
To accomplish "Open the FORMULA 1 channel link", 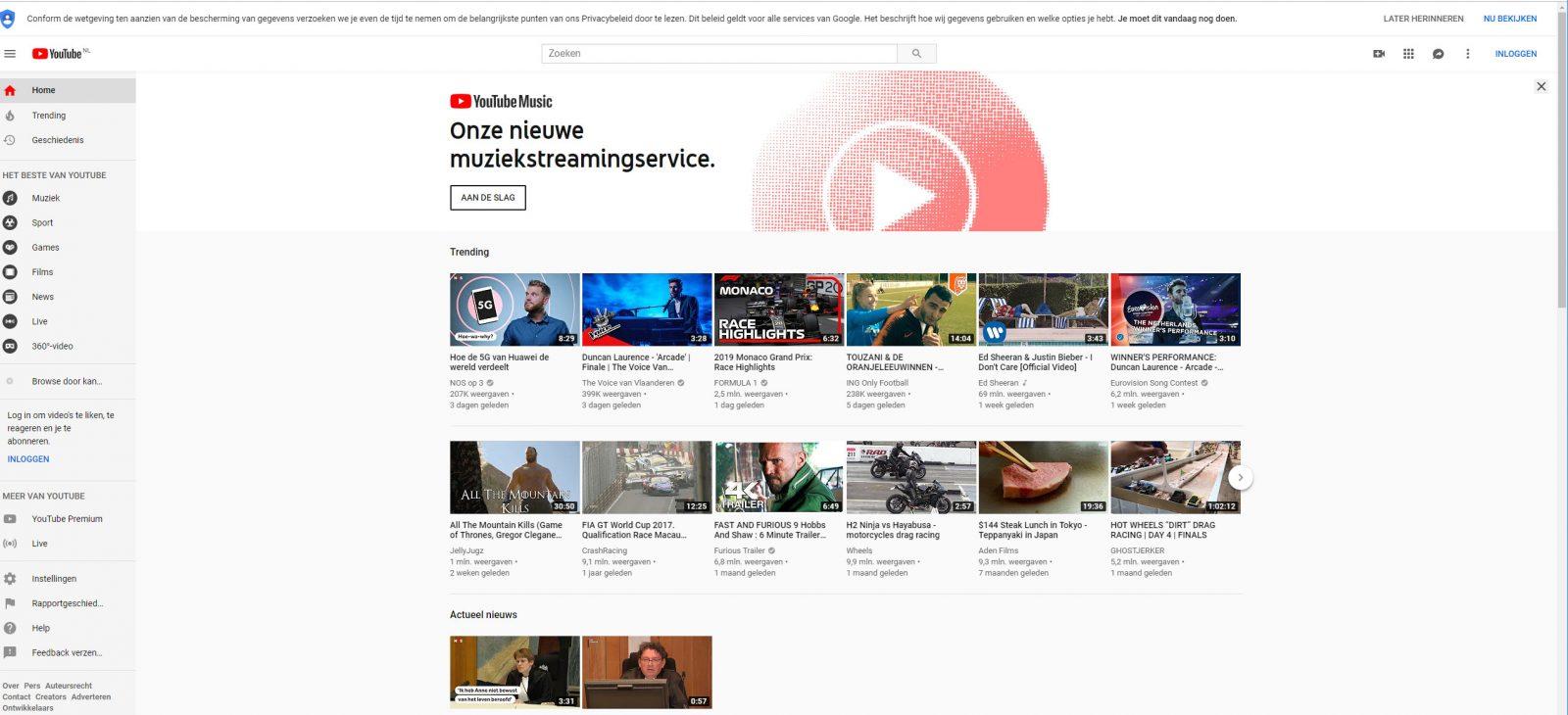I will (735, 383).
